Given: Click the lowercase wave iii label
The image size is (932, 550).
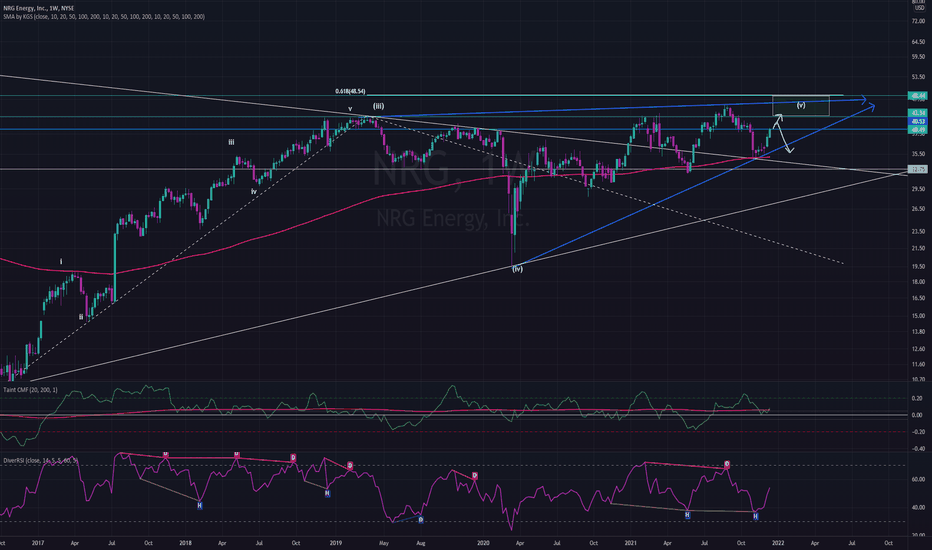Looking at the screenshot, I should click(x=231, y=142).
